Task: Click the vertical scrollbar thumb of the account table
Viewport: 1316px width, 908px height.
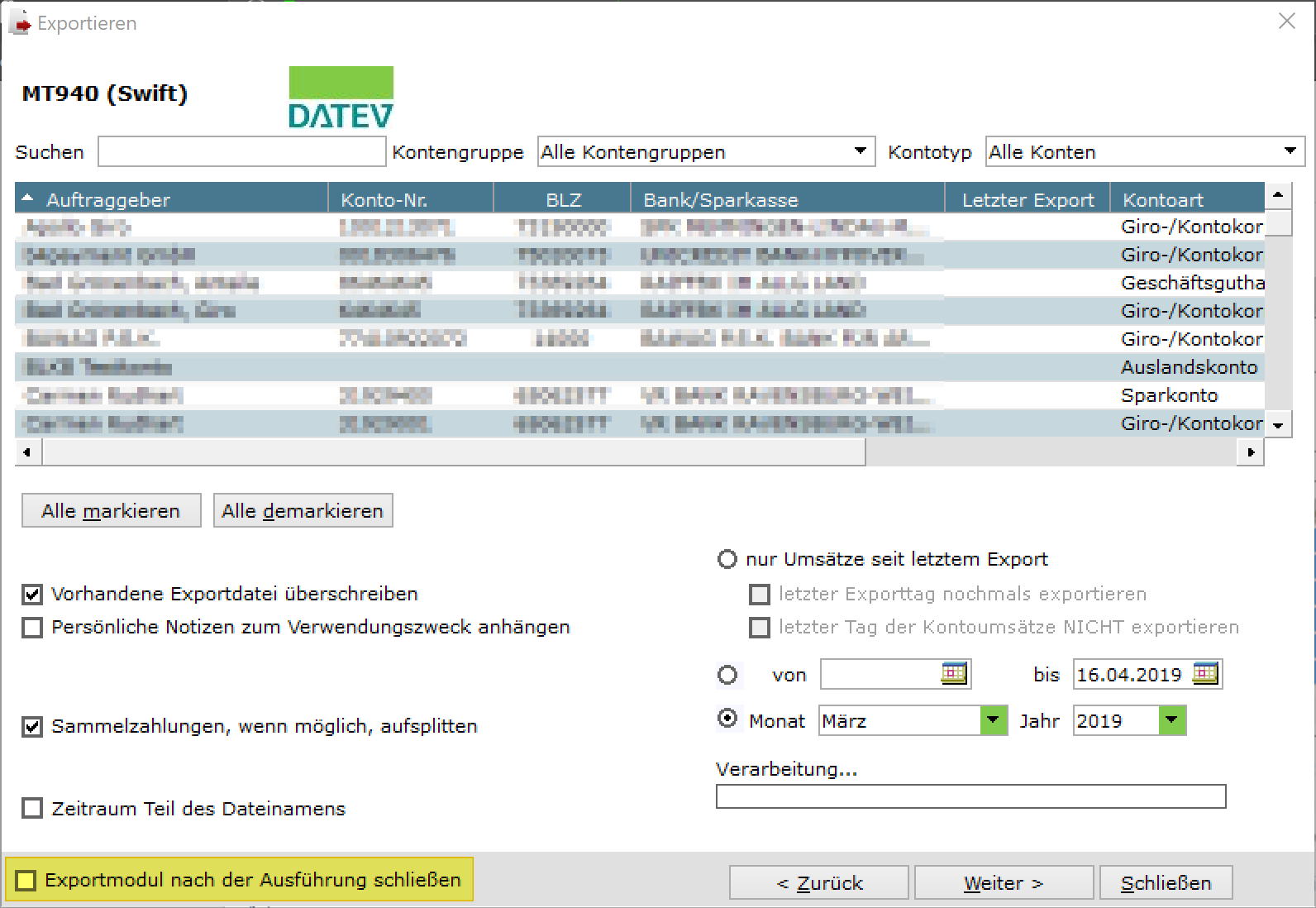Action: point(1279,223)
